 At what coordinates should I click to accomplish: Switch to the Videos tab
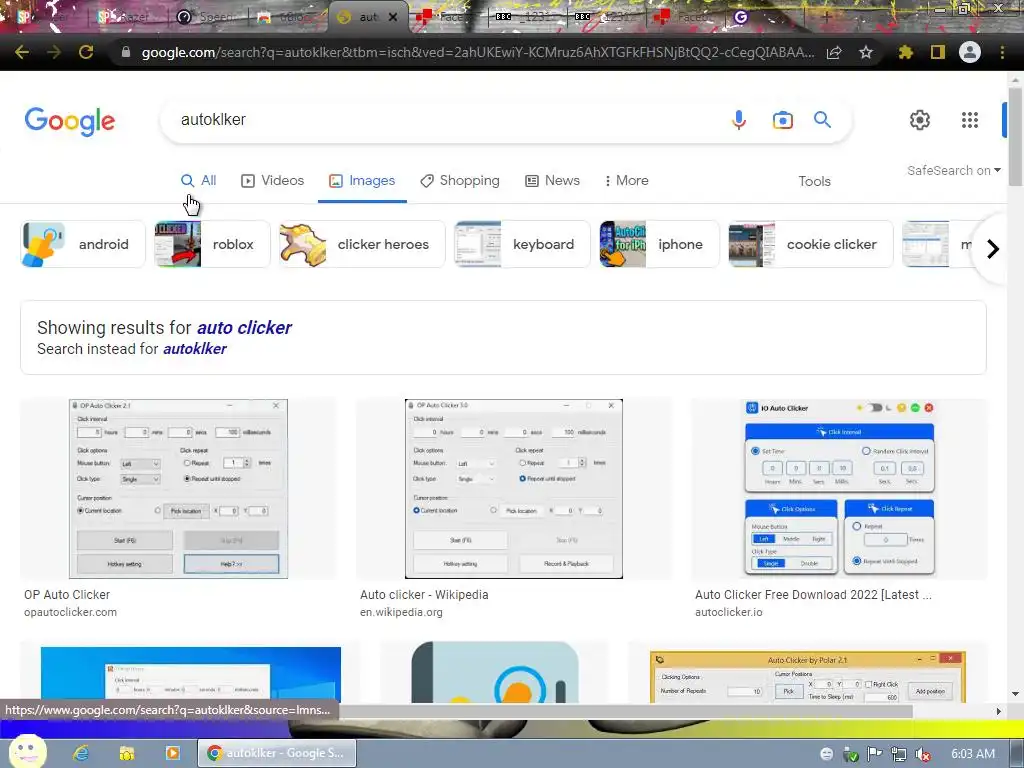pyautogui.click(x=272, y=180)
